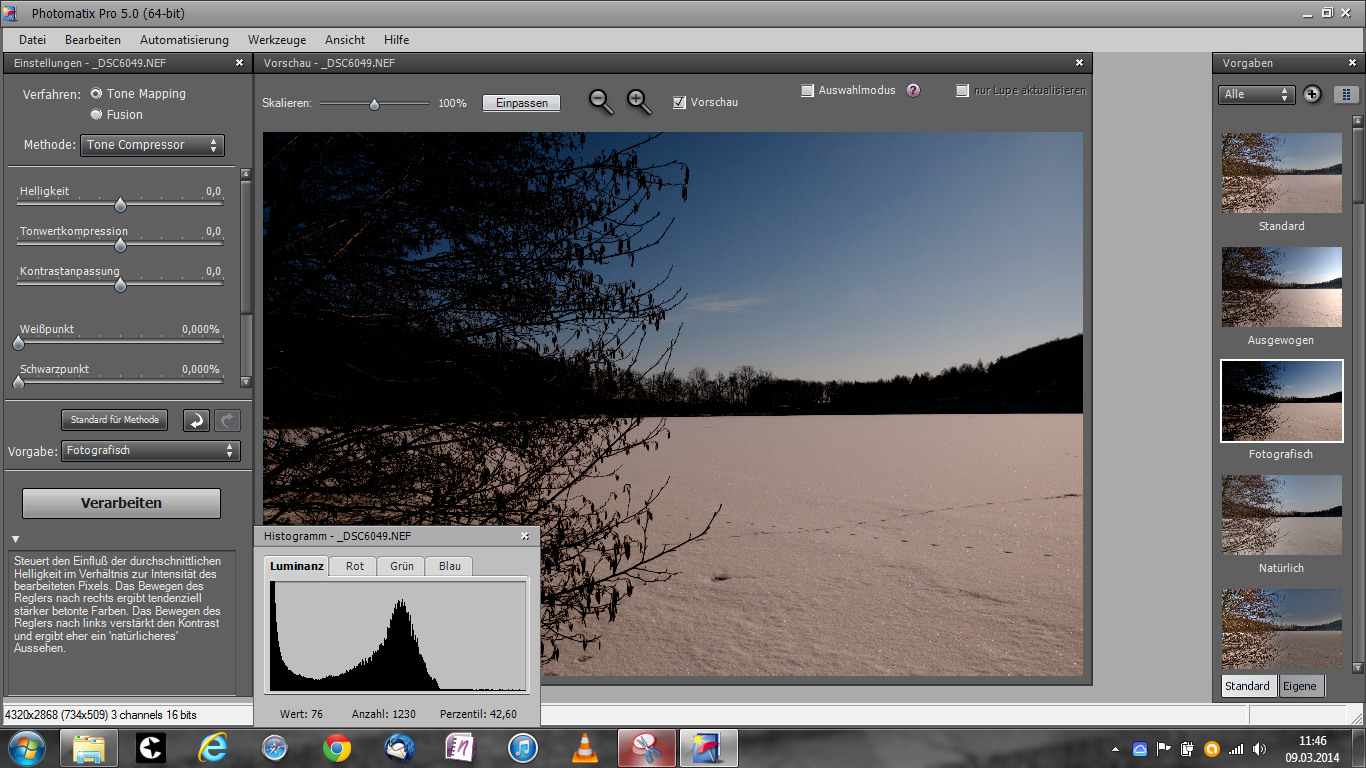Click the Tonwertkompression slider handle

(120, 245)
